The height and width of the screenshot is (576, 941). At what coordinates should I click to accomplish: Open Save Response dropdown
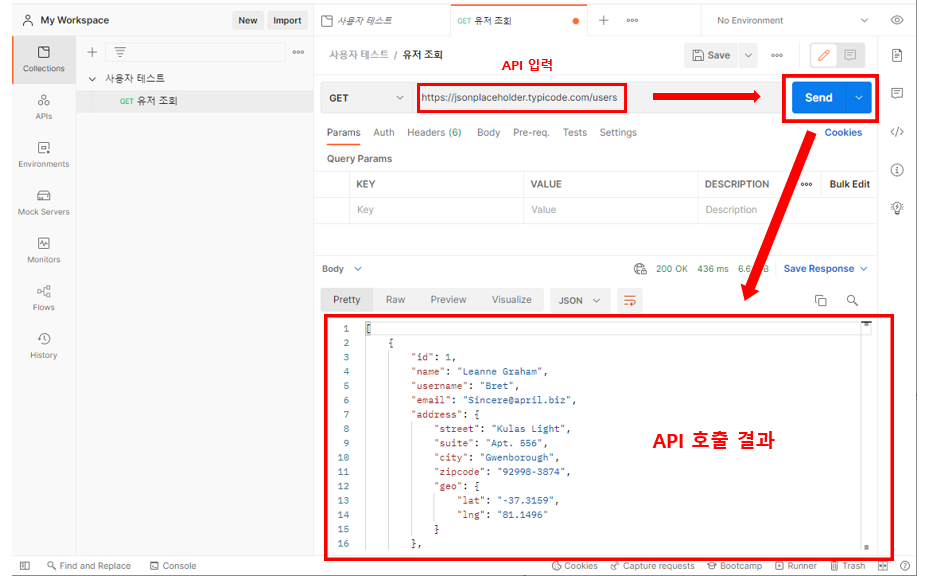[826, 269]
